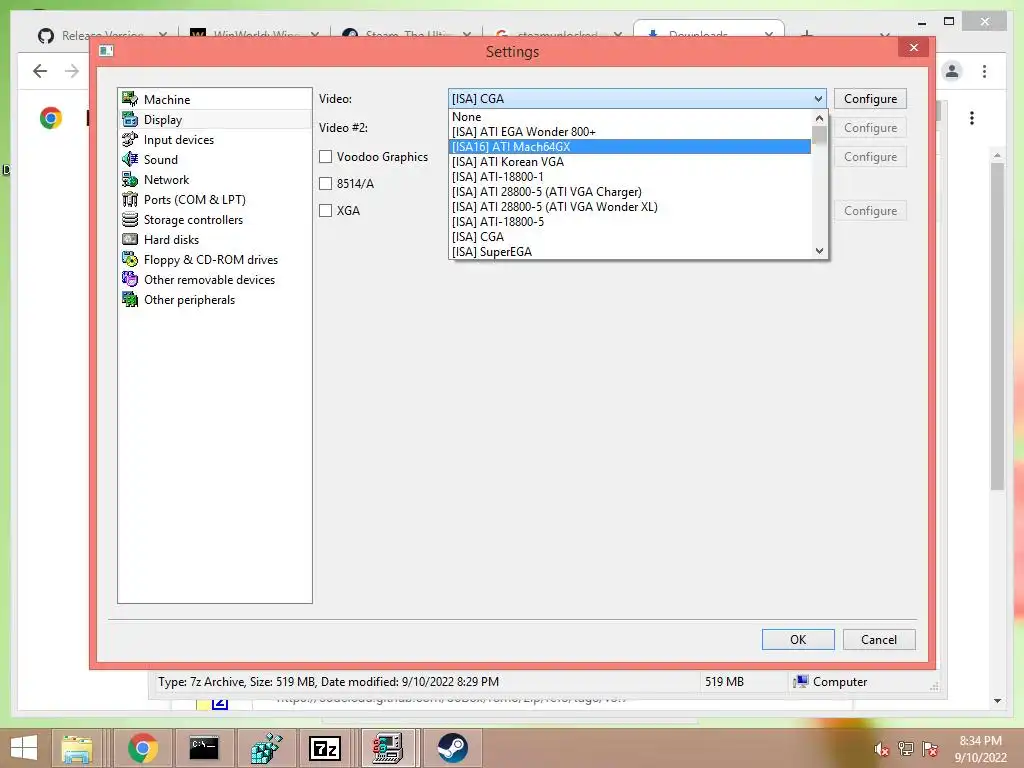Click the Other removable devices icon
This screenshot has width=1024, height=768.
click(x=130, y=280)
